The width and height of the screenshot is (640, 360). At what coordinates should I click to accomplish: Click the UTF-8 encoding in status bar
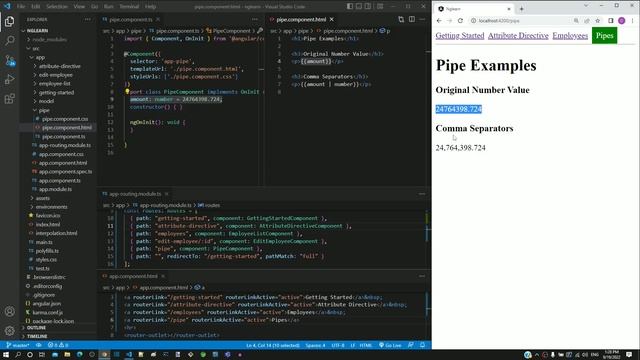pyautogui.click(x=338, y=345)
